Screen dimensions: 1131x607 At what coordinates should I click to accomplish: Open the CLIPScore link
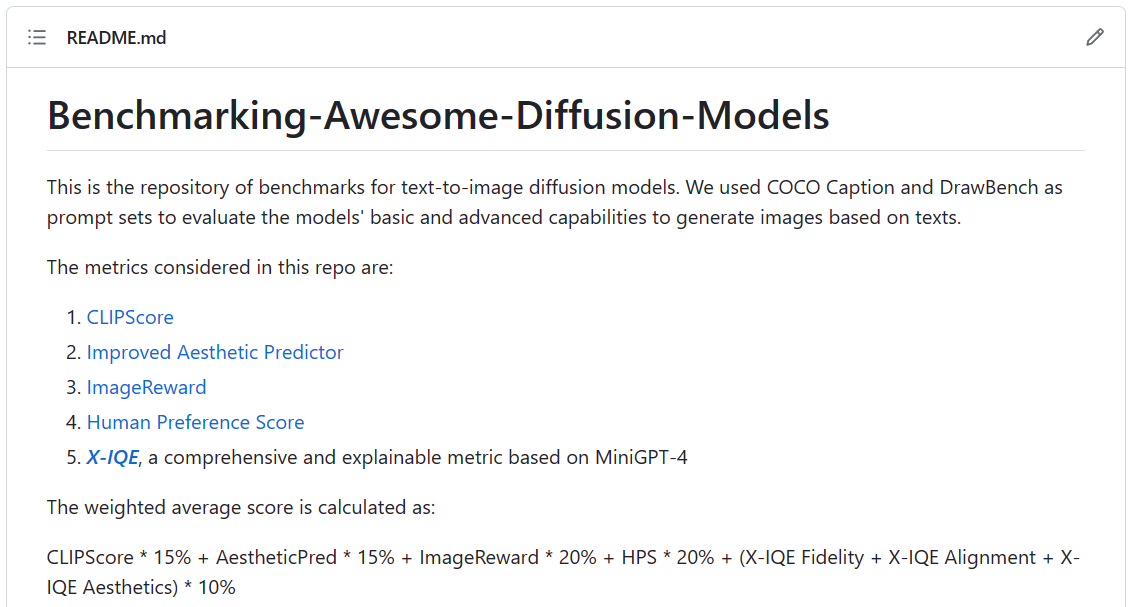point(130,317)
